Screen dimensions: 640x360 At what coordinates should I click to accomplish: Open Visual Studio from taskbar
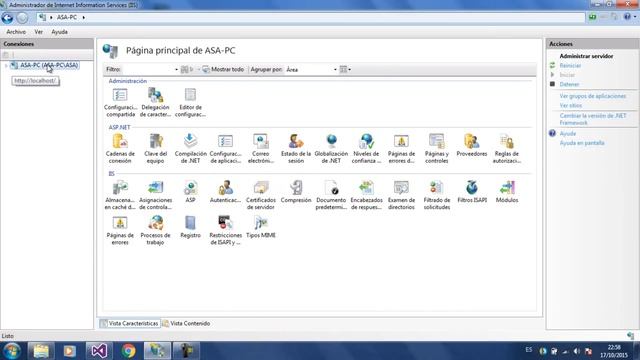[x=99, y=351]
